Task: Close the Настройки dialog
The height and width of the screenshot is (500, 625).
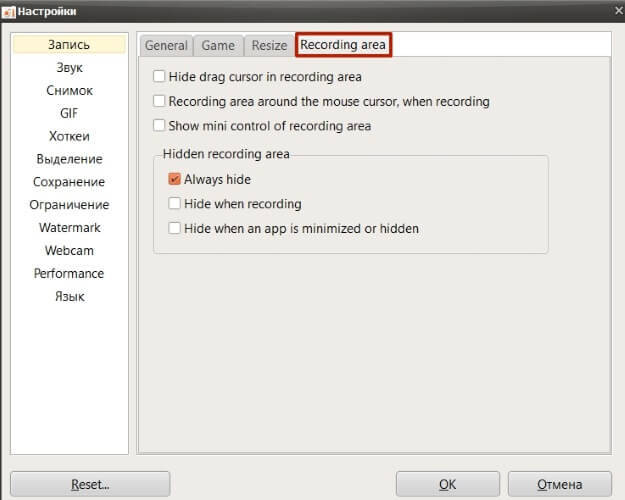Action: (x=619, y=11)
